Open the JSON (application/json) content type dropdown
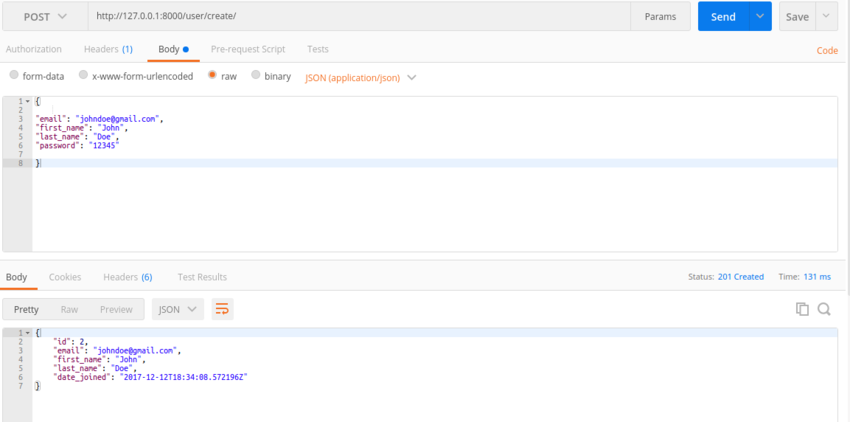Image resolution: width=850 pixels, height=422 pixels. pos(360,78)
